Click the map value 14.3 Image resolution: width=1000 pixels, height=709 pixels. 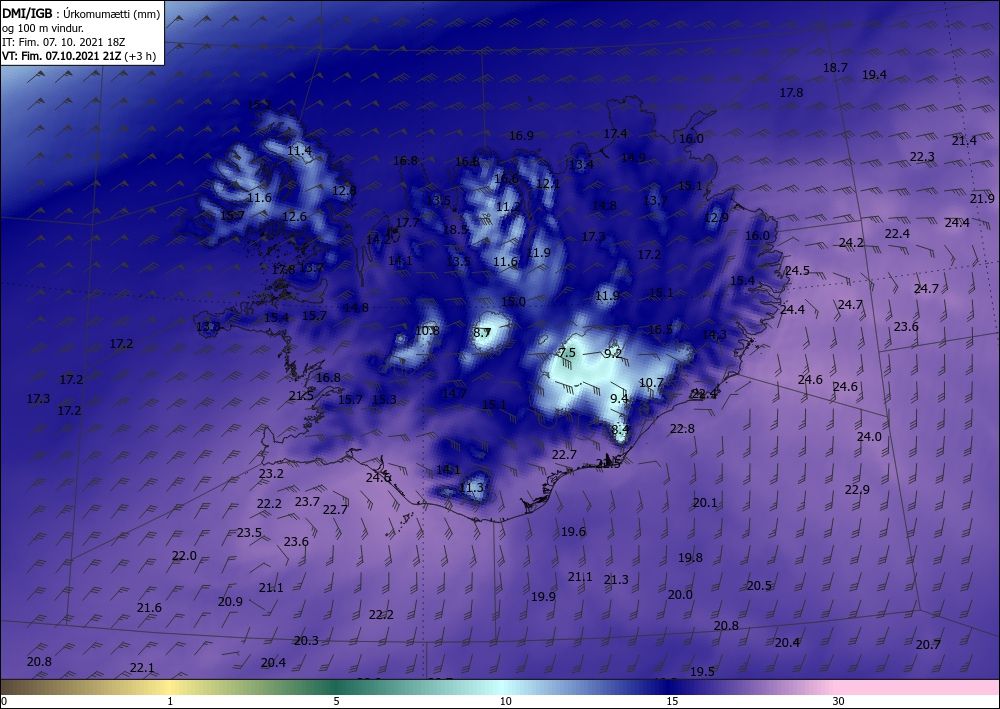pyautogui.click(x=714, y=335)
